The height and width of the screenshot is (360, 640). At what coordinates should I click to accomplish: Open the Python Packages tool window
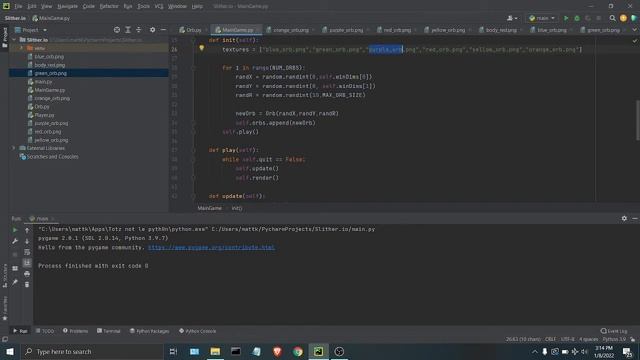[149, 331]
